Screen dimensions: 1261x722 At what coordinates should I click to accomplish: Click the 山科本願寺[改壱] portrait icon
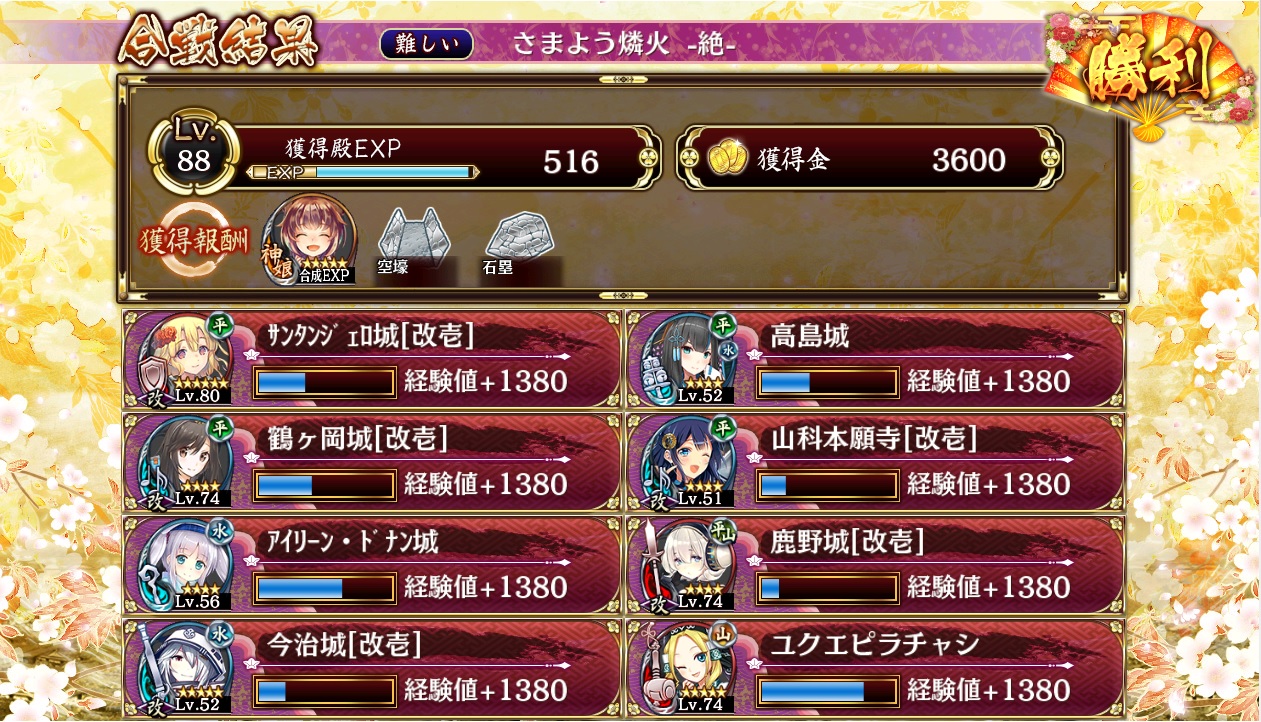click(689, 461)
